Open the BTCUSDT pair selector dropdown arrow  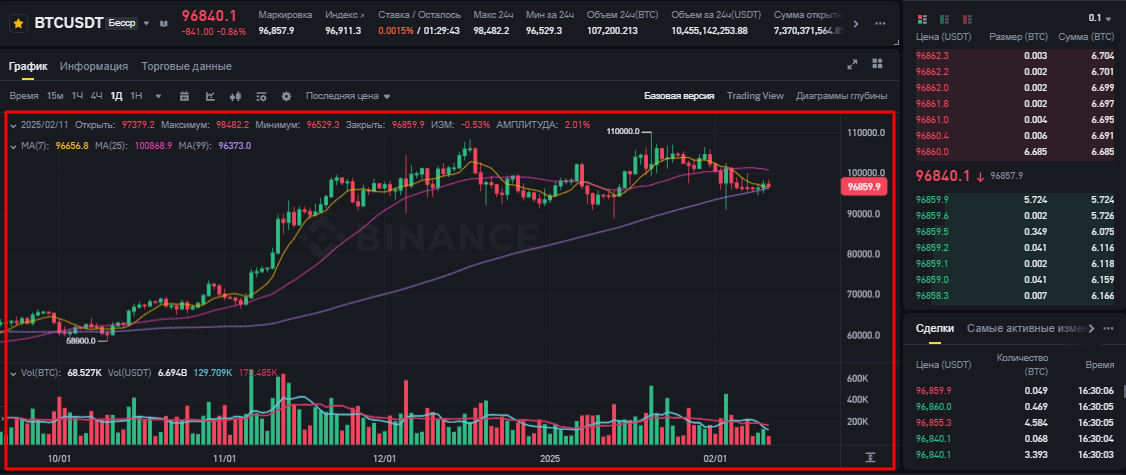coord(147,23)
